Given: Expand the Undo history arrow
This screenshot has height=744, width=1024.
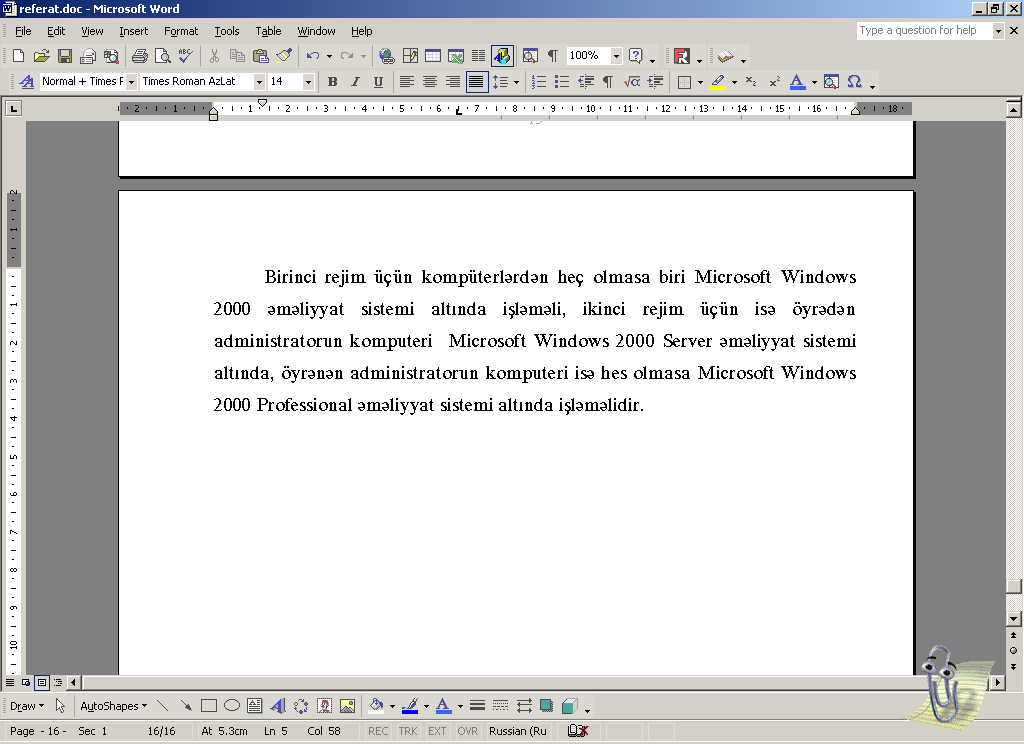Looking at the screenshot, I should point(329,56).
